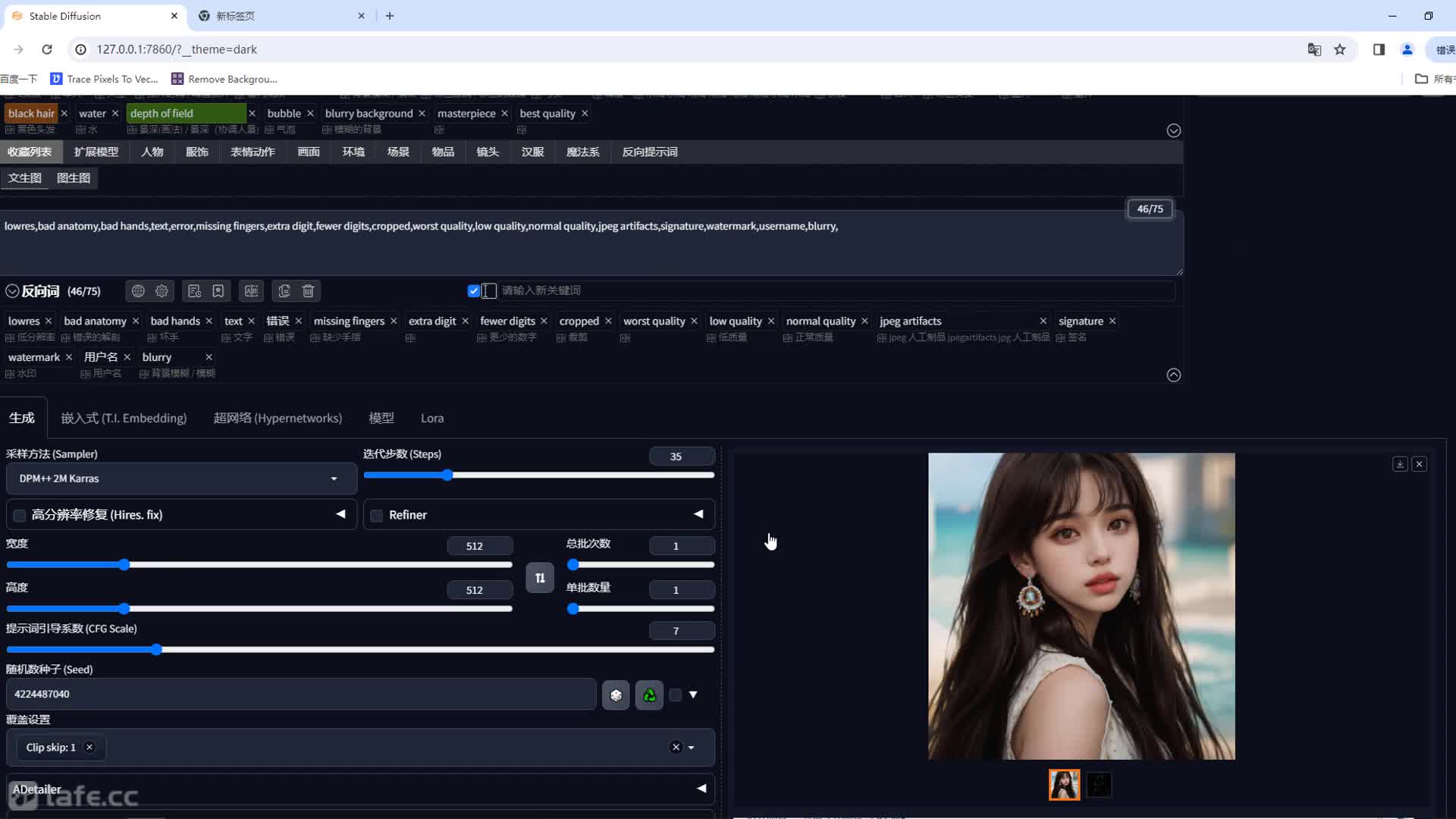This screenshot has height=819, width=1456.
Task: Click the paste/clipboard icon in prompt area
Action: click(x=284, y=291)
